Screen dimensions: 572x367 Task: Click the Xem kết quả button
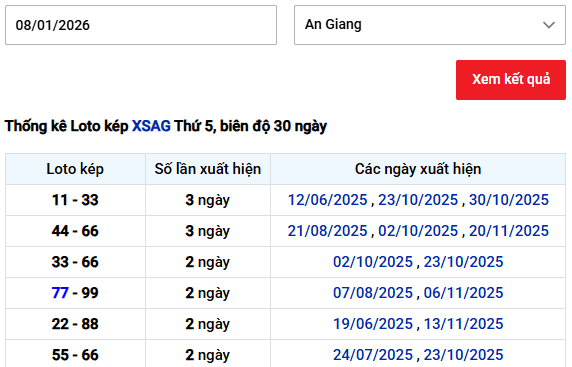pyautogui.click(x=511, y=80)
